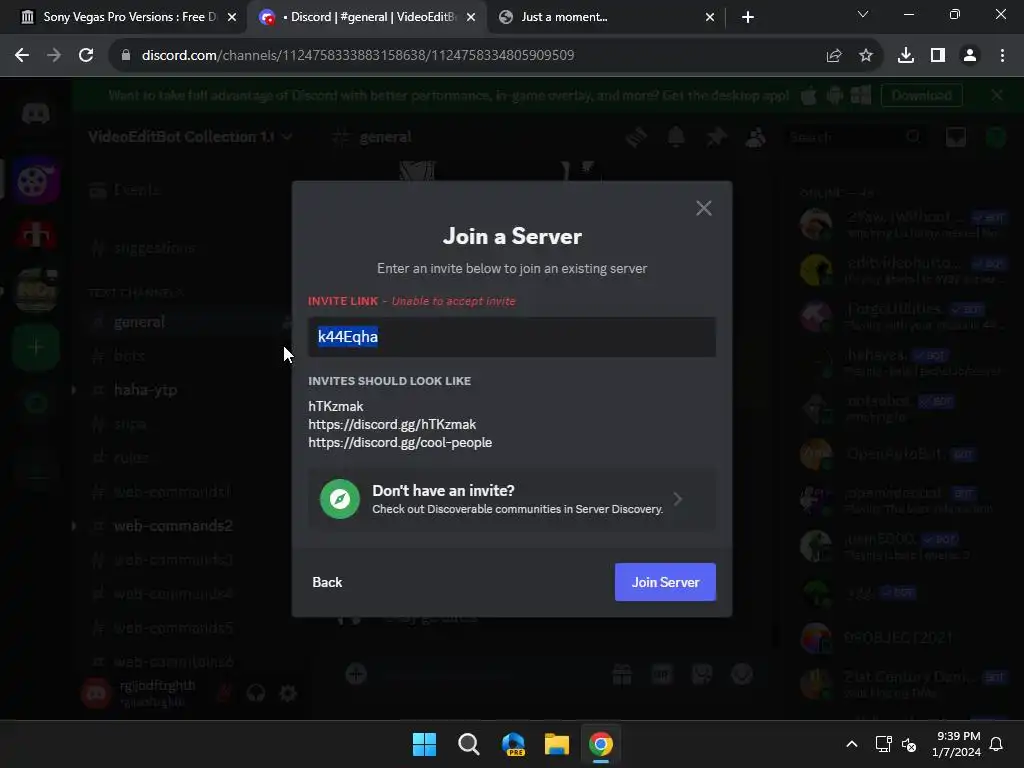This screenshot has width=1024, height=768.
Task: Open Chrome three-dot menu
Action: (1002, 56)
